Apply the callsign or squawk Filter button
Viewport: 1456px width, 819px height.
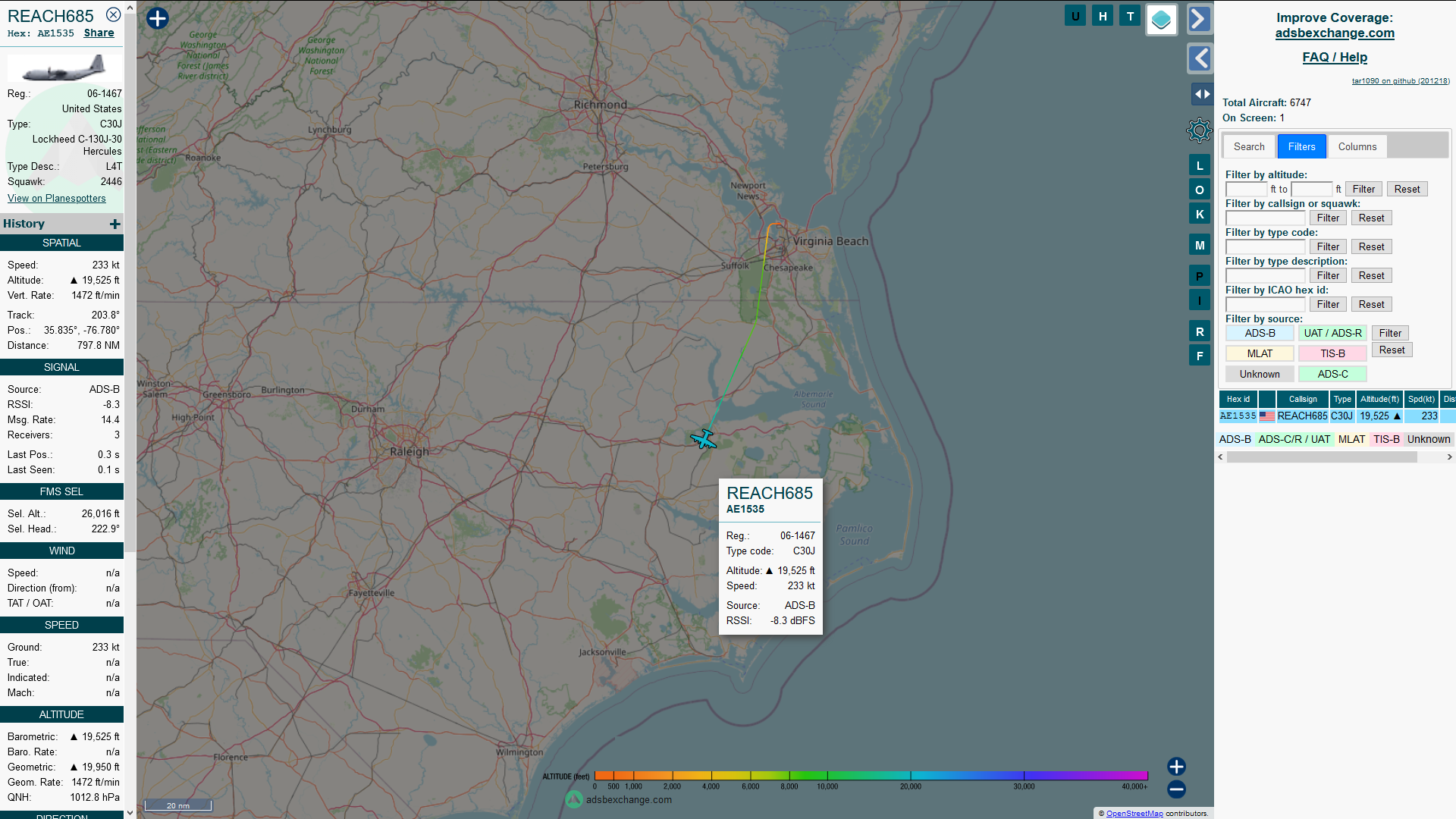pos(1328,218)
